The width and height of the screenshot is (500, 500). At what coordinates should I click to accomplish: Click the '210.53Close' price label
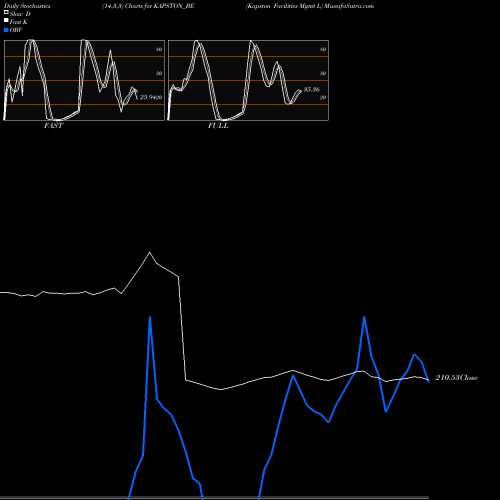[457, 378]
